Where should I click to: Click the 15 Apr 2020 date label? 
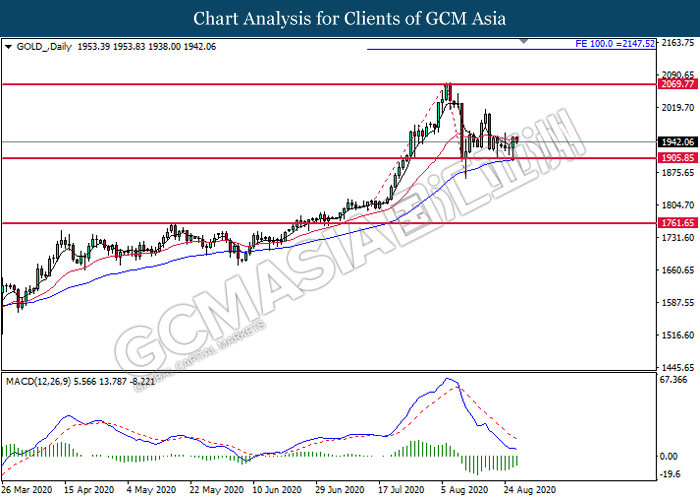89,490
